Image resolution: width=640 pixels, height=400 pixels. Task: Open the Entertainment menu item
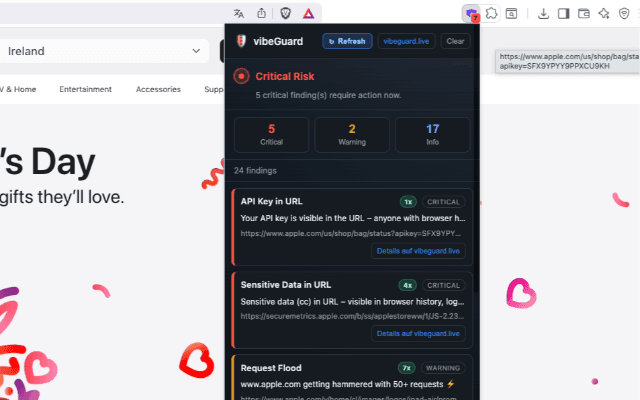tap(85, 89)
